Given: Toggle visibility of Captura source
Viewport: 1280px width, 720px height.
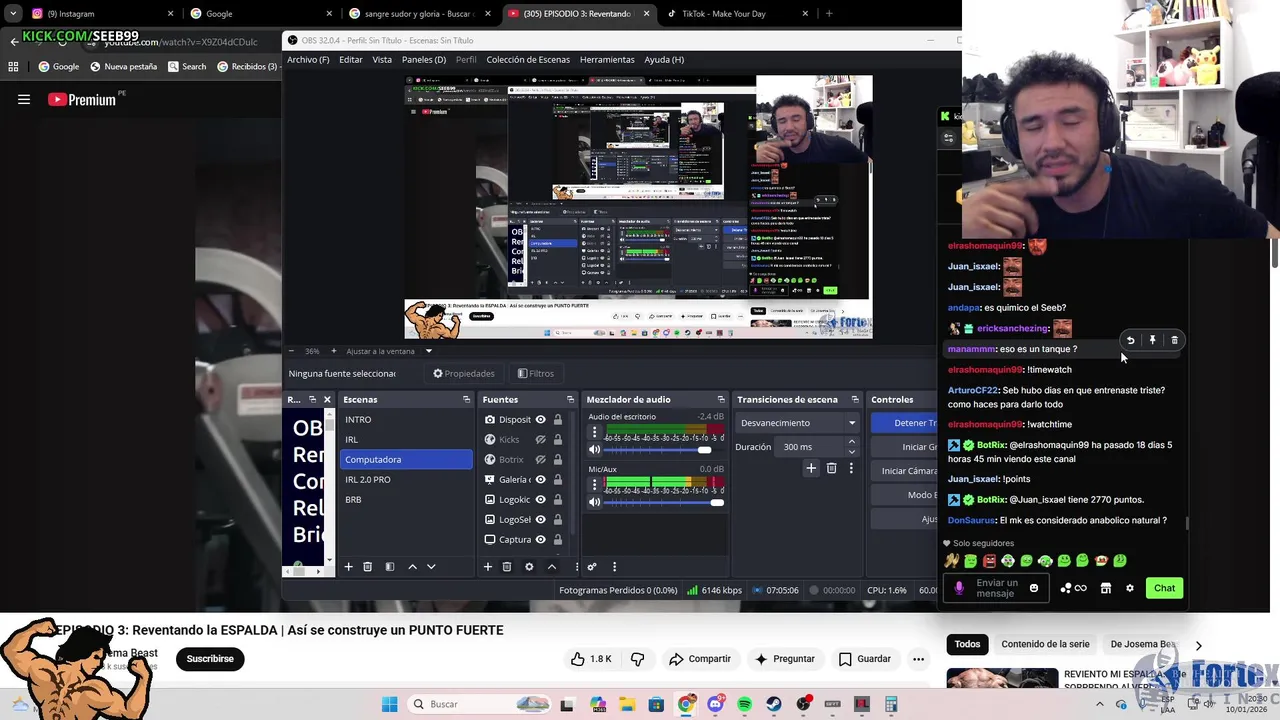Looking at the screenshot, I should tap(540, 540).
